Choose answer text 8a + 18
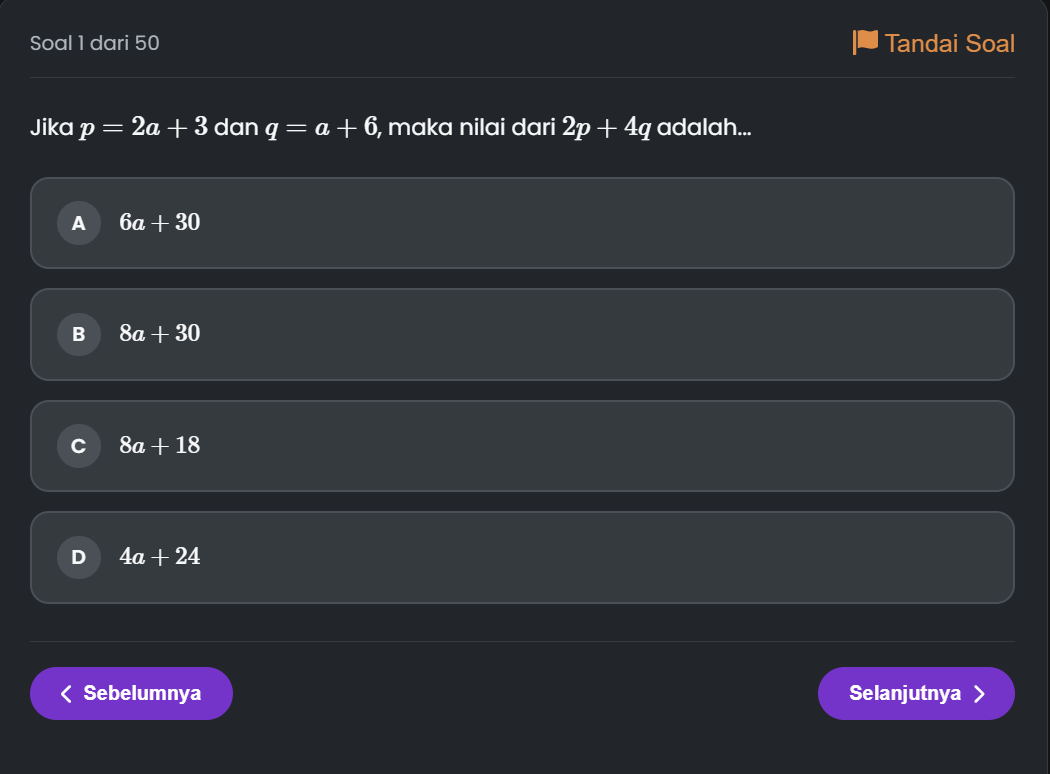Screen dimensions: 1050x774 pyautogui.click(x=160, y=445)
